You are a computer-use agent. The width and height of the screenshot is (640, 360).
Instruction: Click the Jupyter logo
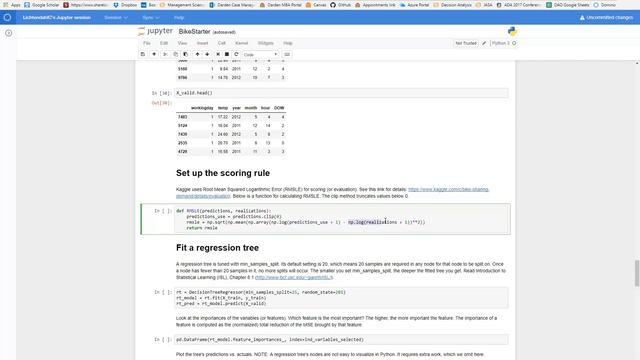(156, 31)
